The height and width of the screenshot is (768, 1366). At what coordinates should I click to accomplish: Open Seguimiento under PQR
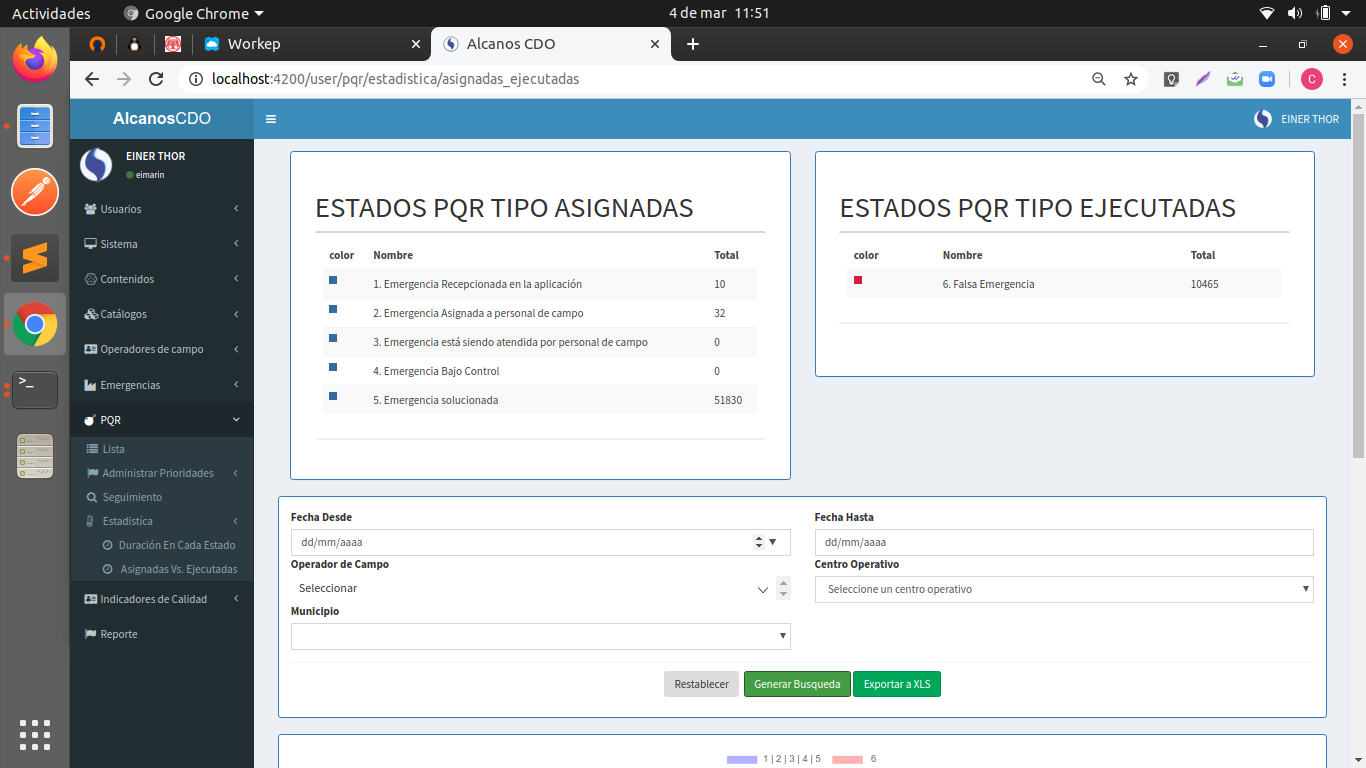(x=132, y=497)
